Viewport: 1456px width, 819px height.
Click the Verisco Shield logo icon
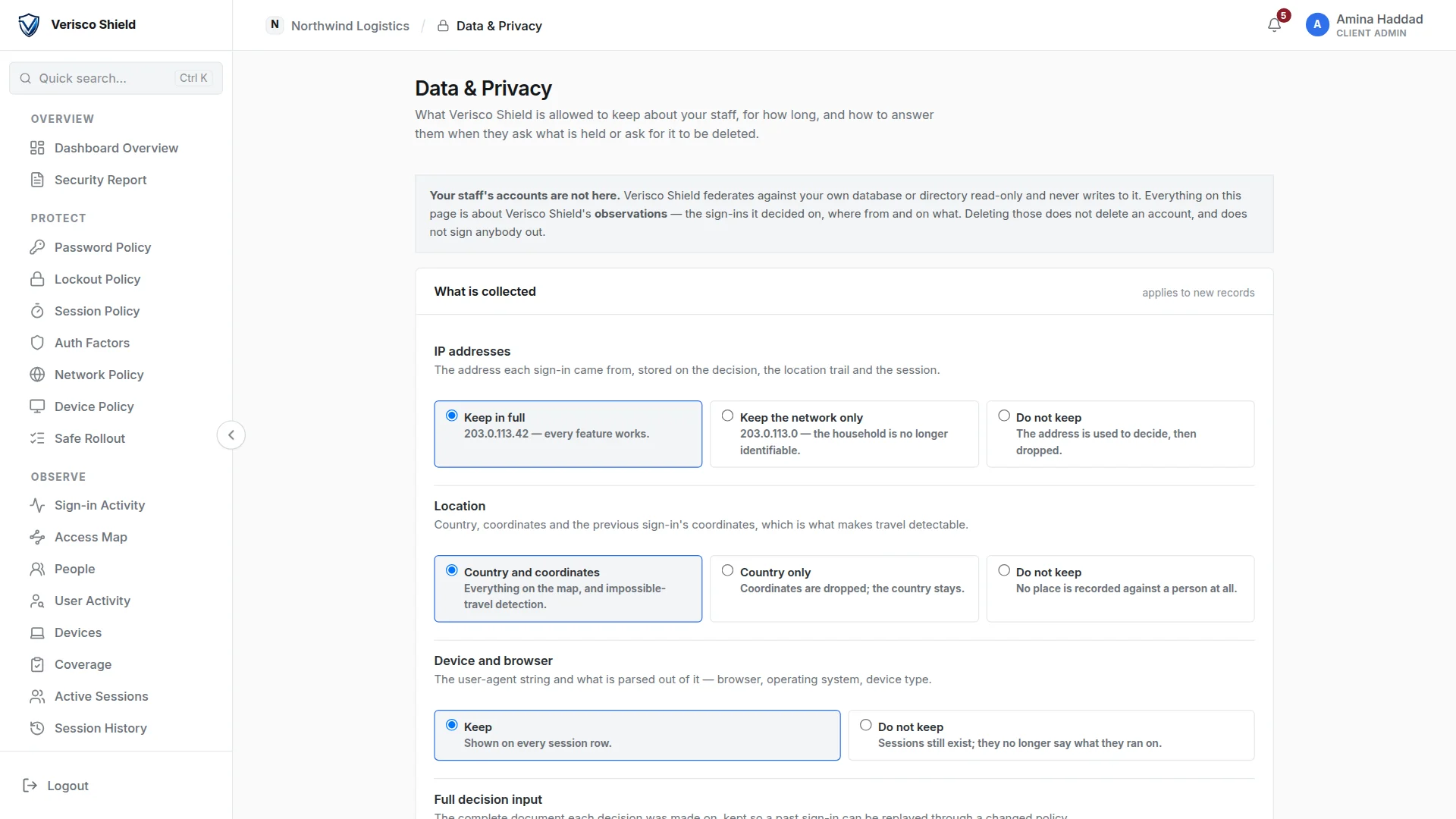(x=29, y=25)
